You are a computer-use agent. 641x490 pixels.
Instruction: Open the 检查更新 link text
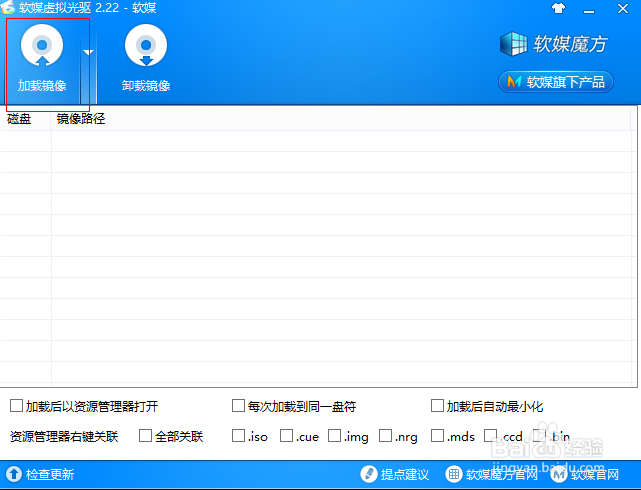(x=50, y=474)
